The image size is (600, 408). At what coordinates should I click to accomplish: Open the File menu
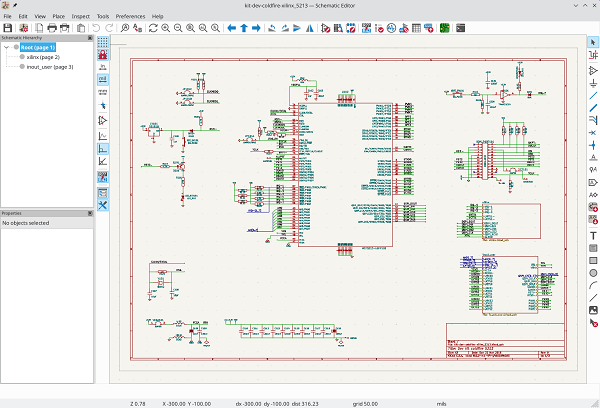8,16
